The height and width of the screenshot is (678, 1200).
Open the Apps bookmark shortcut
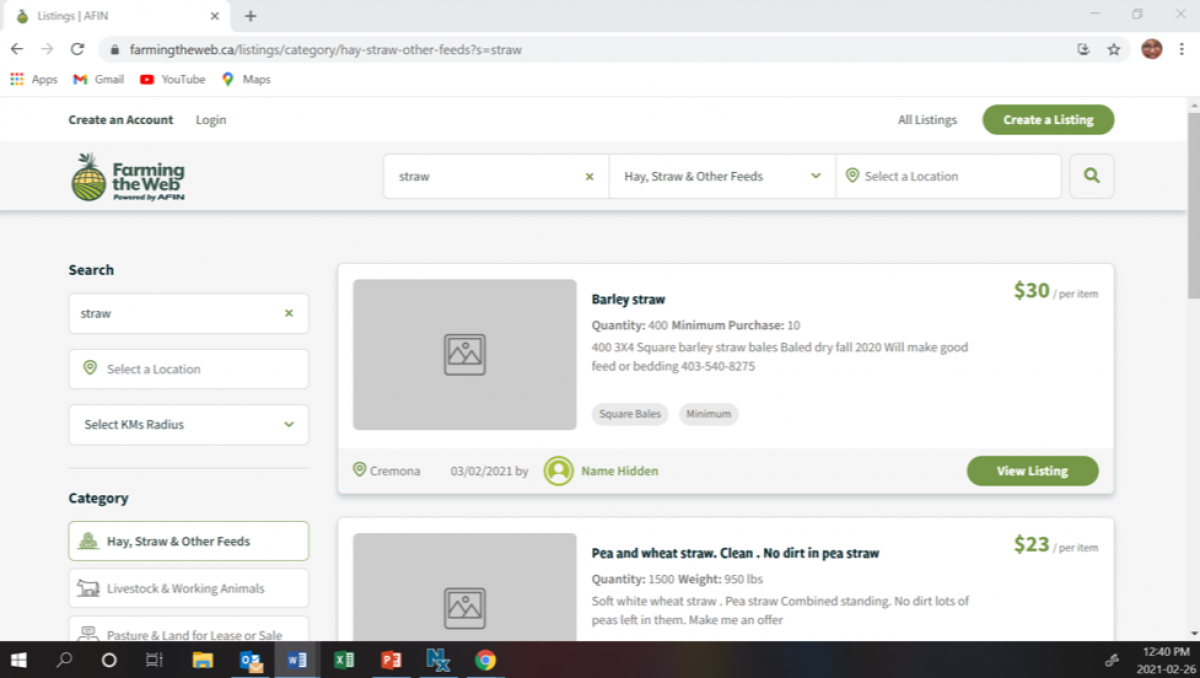click(x=34, y=79)
